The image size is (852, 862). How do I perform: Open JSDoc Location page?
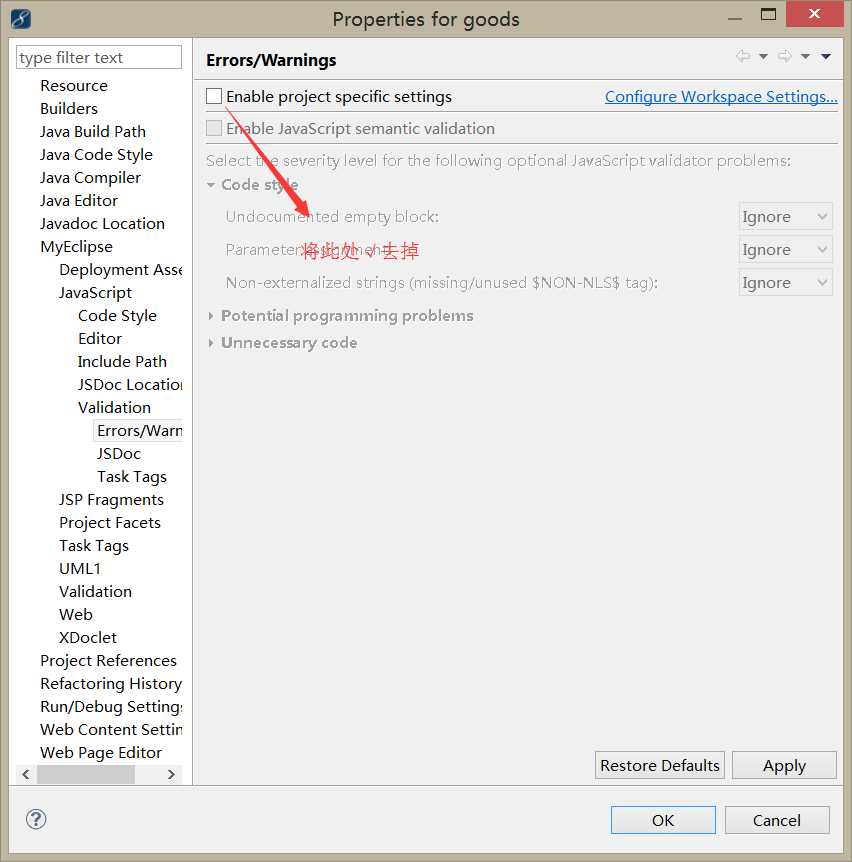tap(130, 385)
